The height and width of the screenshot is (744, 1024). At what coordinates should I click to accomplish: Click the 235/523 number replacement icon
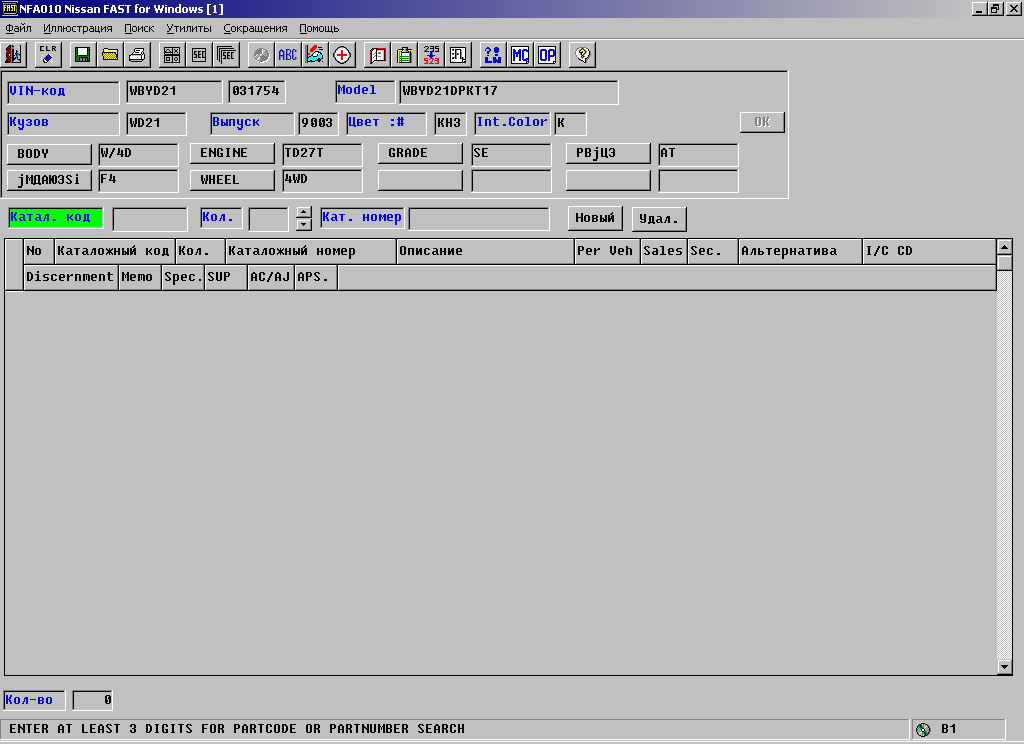click(432, 55)
